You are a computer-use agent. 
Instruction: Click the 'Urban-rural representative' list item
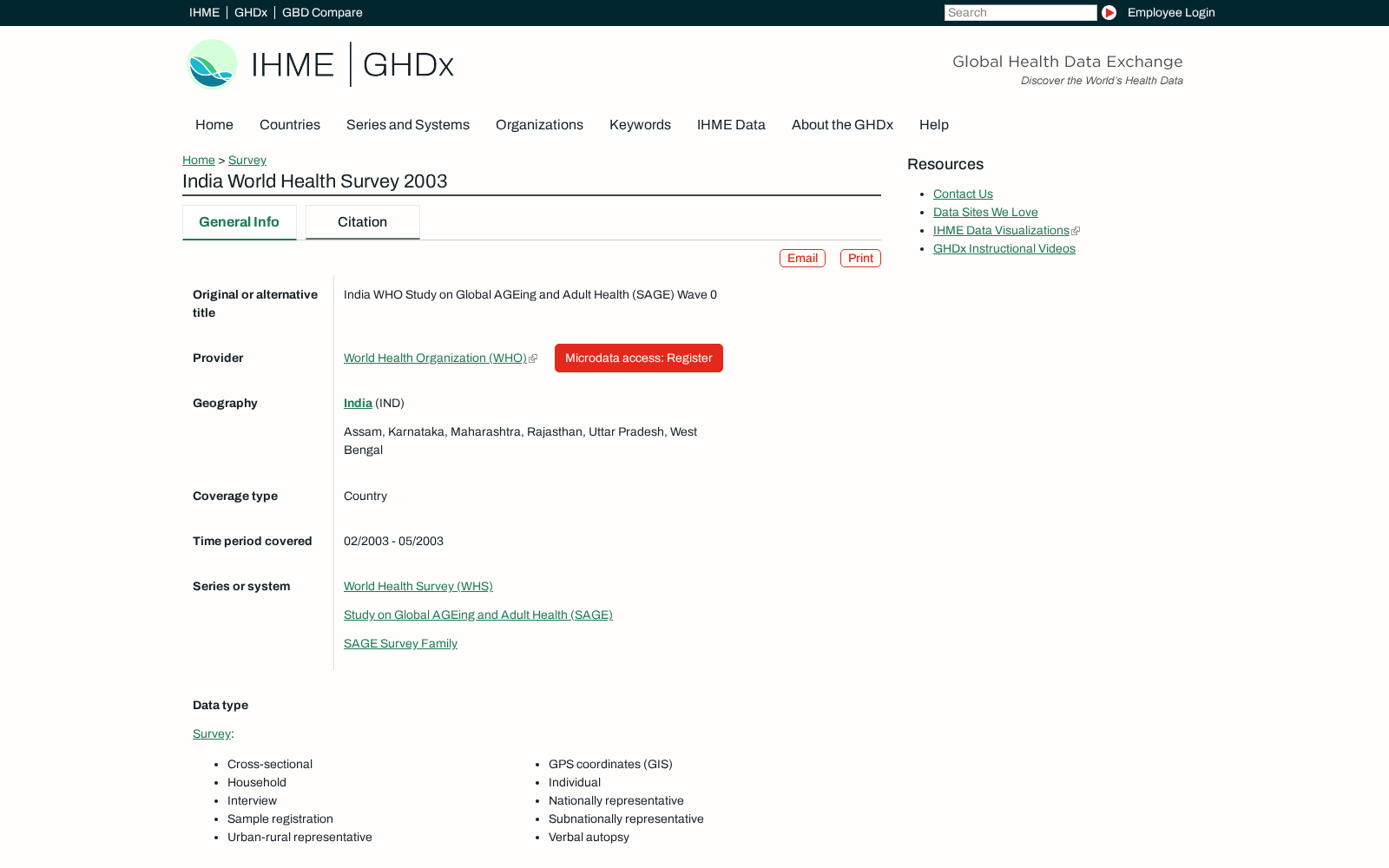click(300, 837)
